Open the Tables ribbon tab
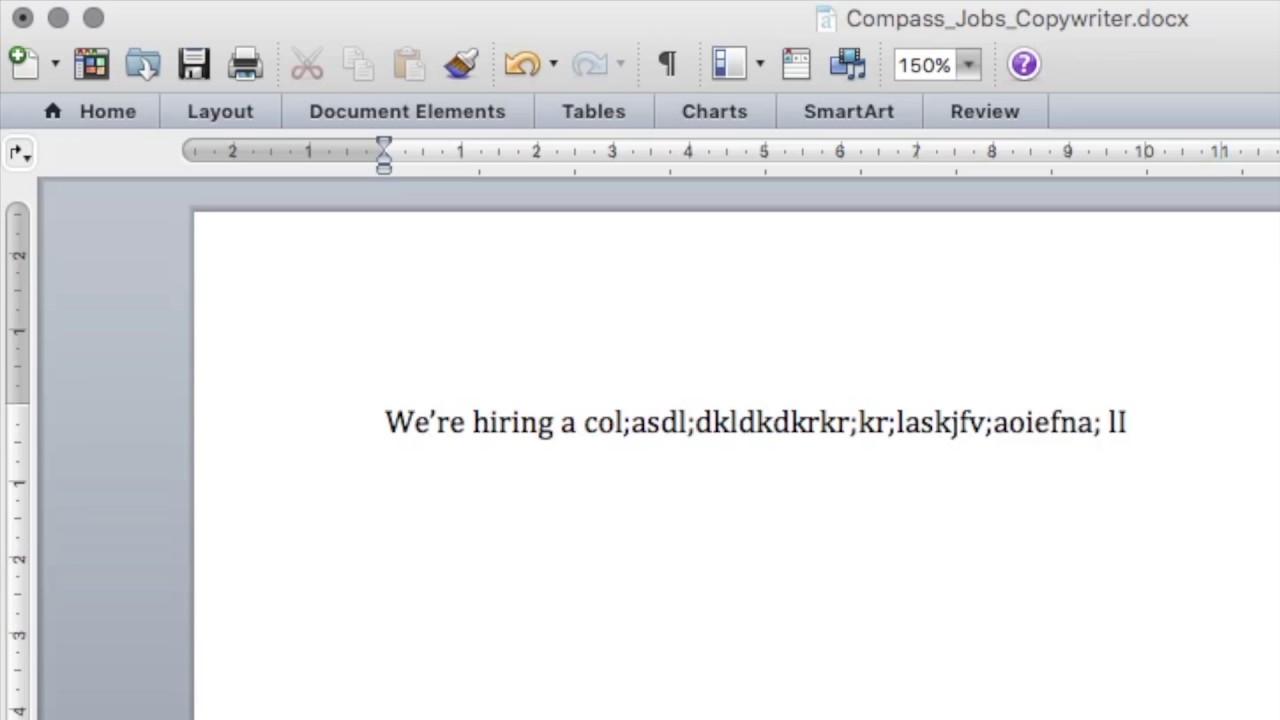The height and width of the screenshot is (720, 1280). pyautogui.click(x=593, y=111)
